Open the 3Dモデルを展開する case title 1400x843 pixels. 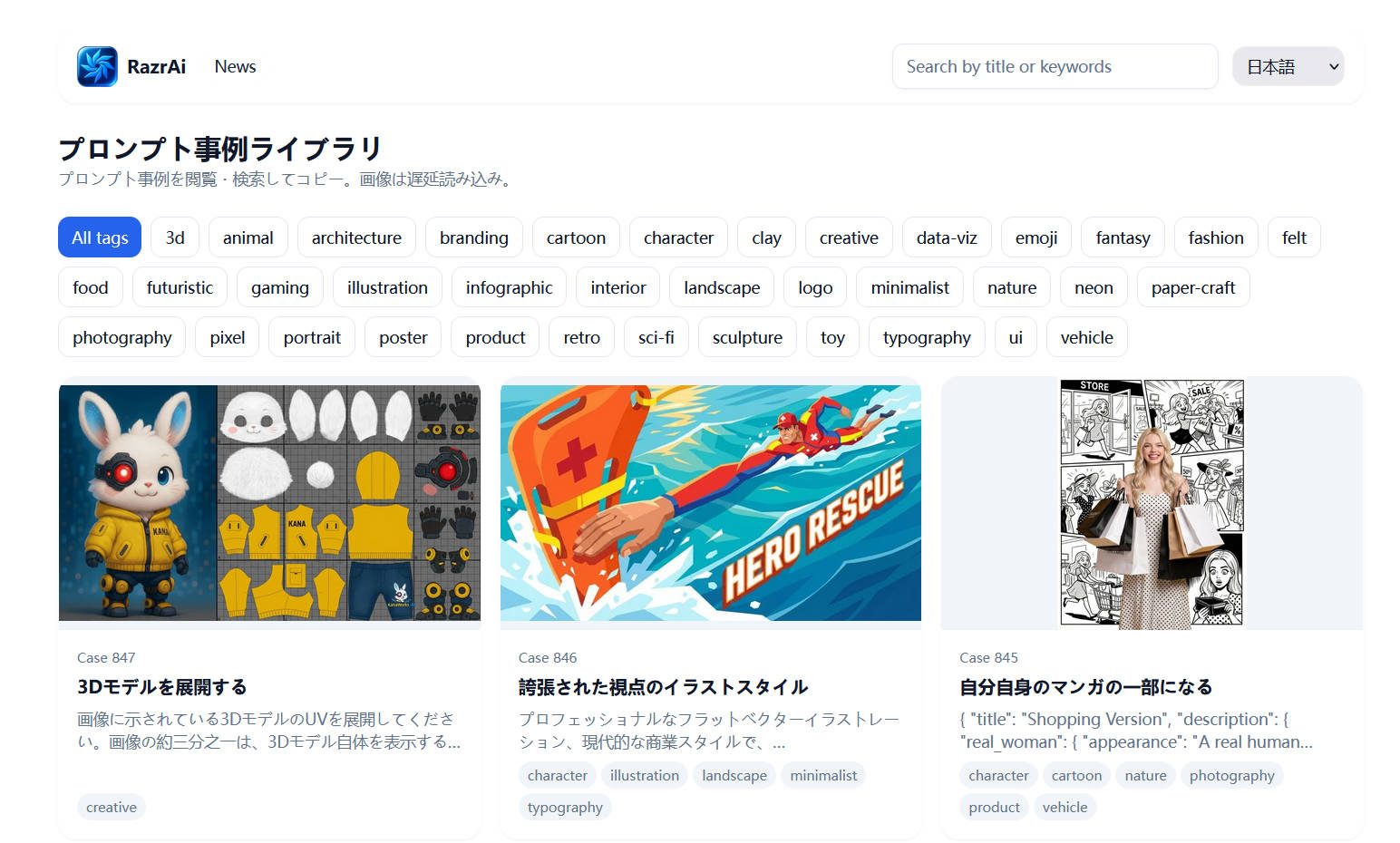tap(162, 687)
